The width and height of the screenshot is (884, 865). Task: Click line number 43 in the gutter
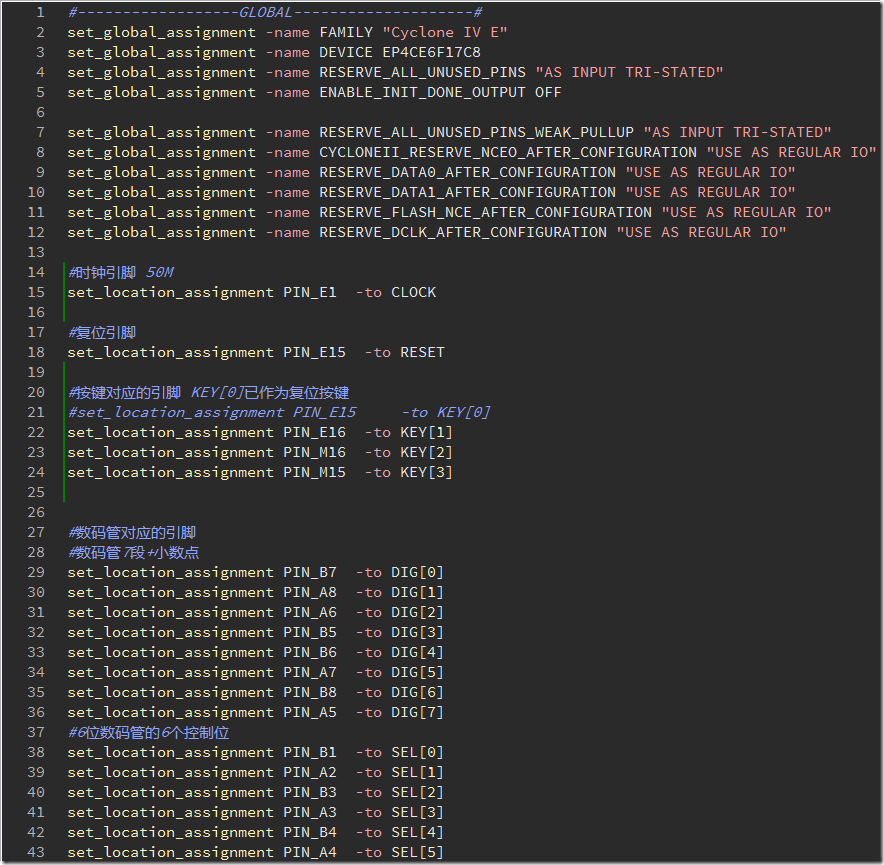(36, 853)
